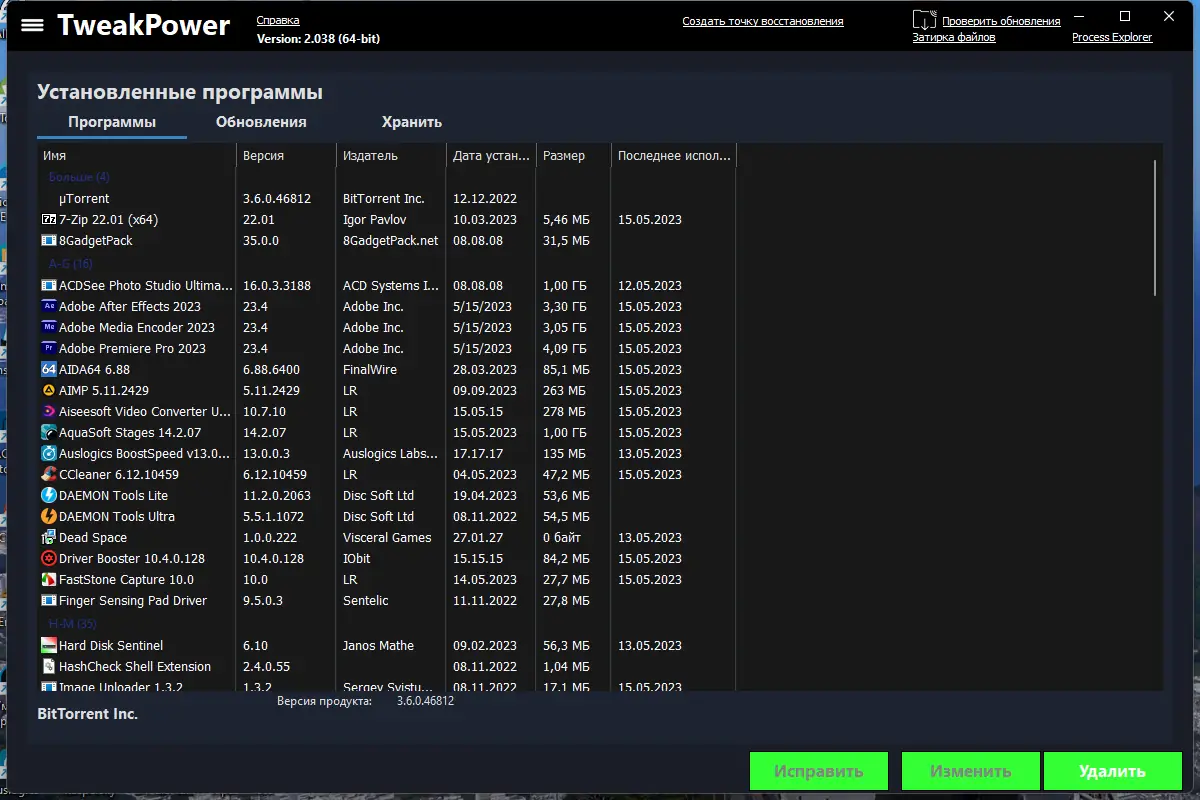Collapse the 'A-G (16)' group header

click(70, 264)
